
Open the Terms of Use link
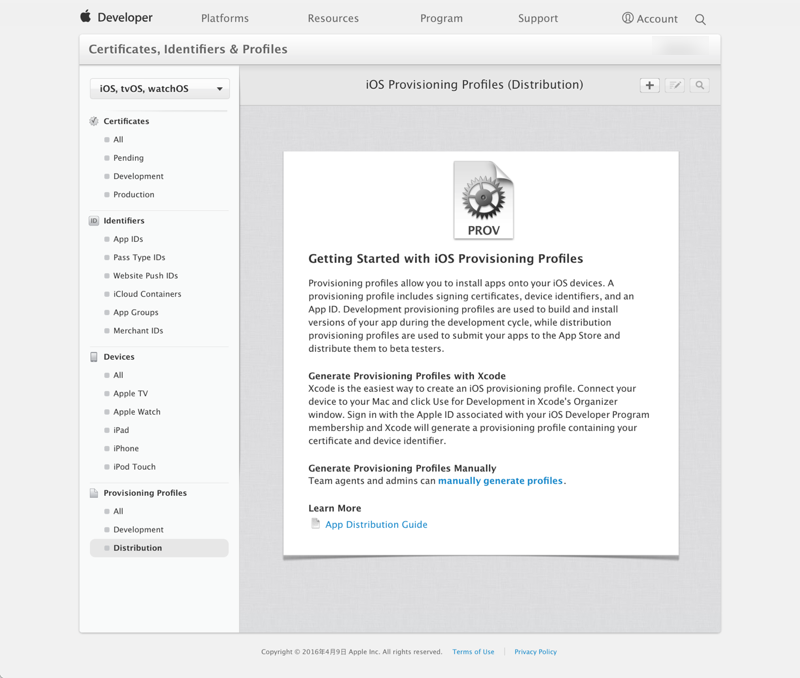473,651
